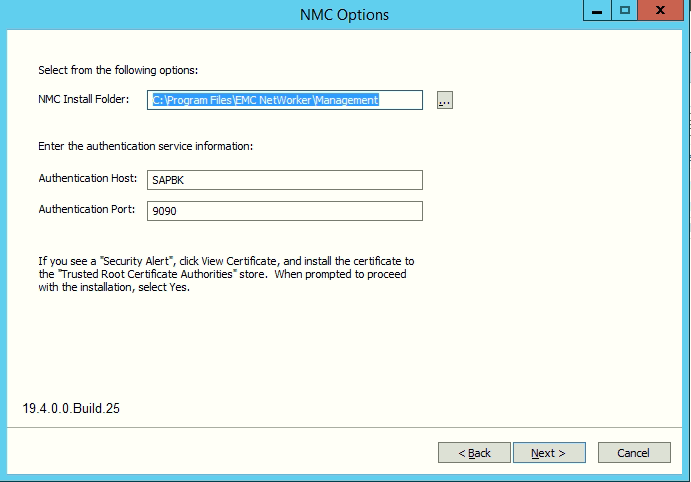This screenshot has width=691, height=482.
Task: Click the 'with the installation, select Yes' line
Action: [113, 287]
